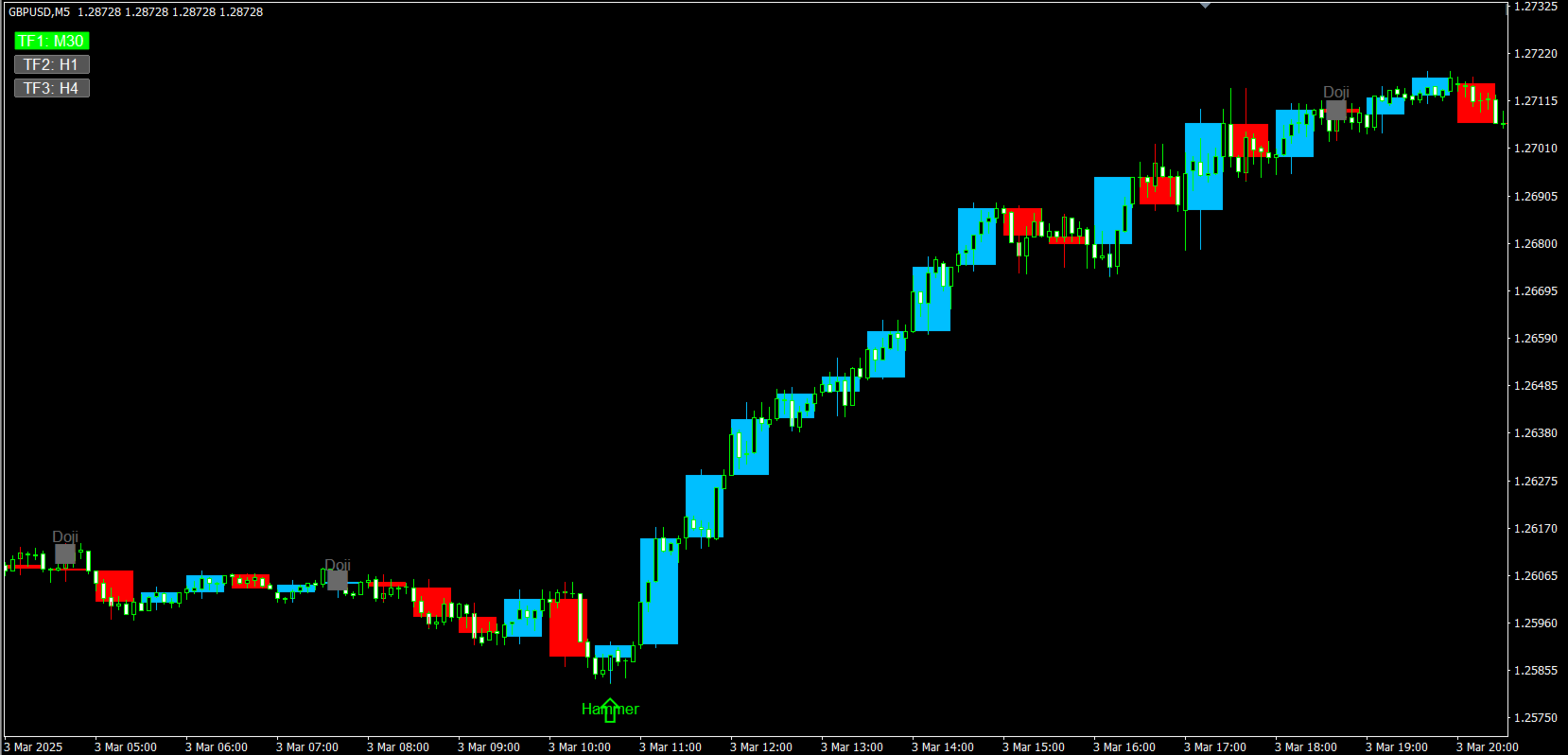This screenshot has height=755, width=1568.
Task: Select the Doji label before 3 Mar 08:00
Action: click(x=338, y=565)
